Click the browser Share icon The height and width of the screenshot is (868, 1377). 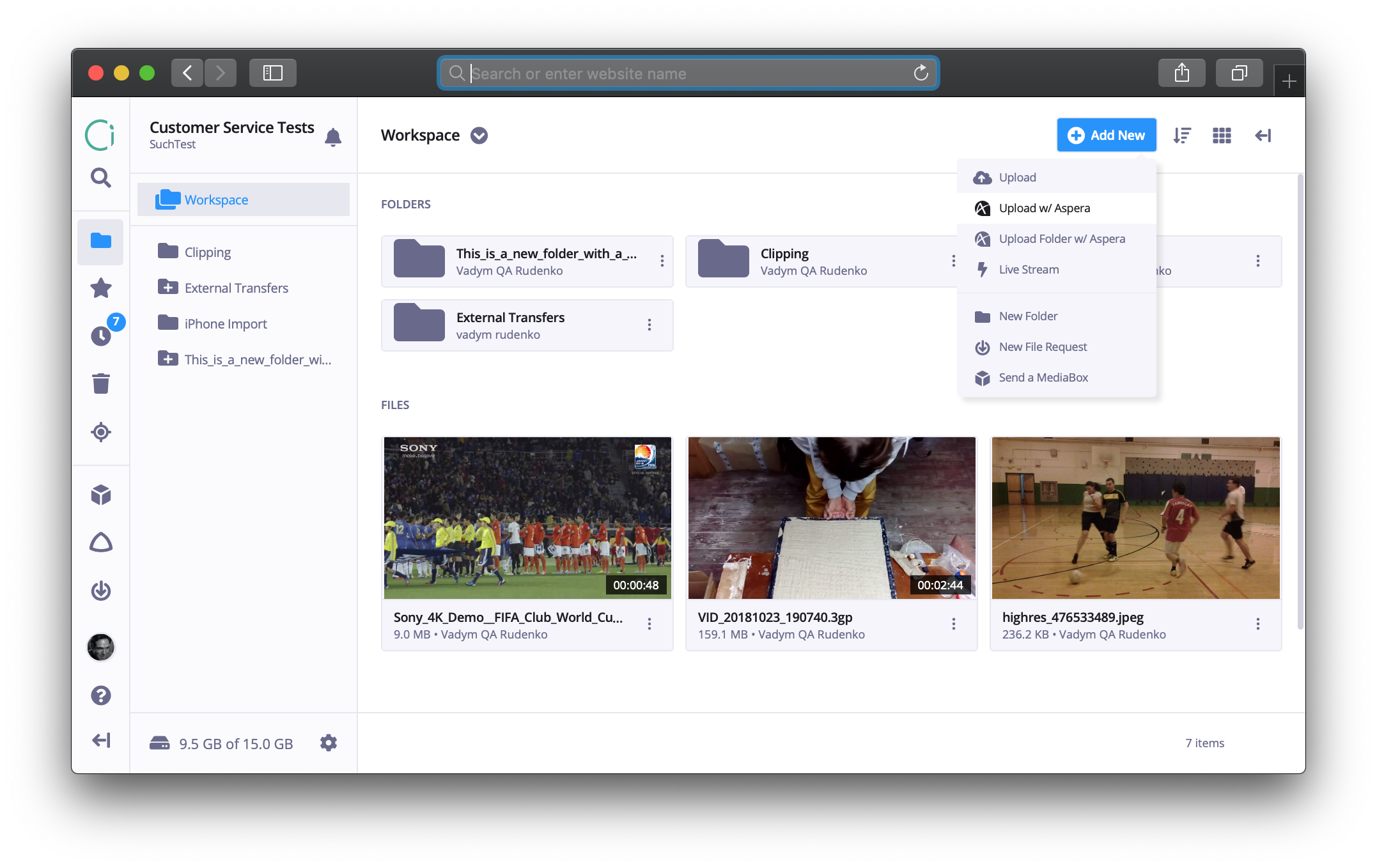tap(1181, 73)
